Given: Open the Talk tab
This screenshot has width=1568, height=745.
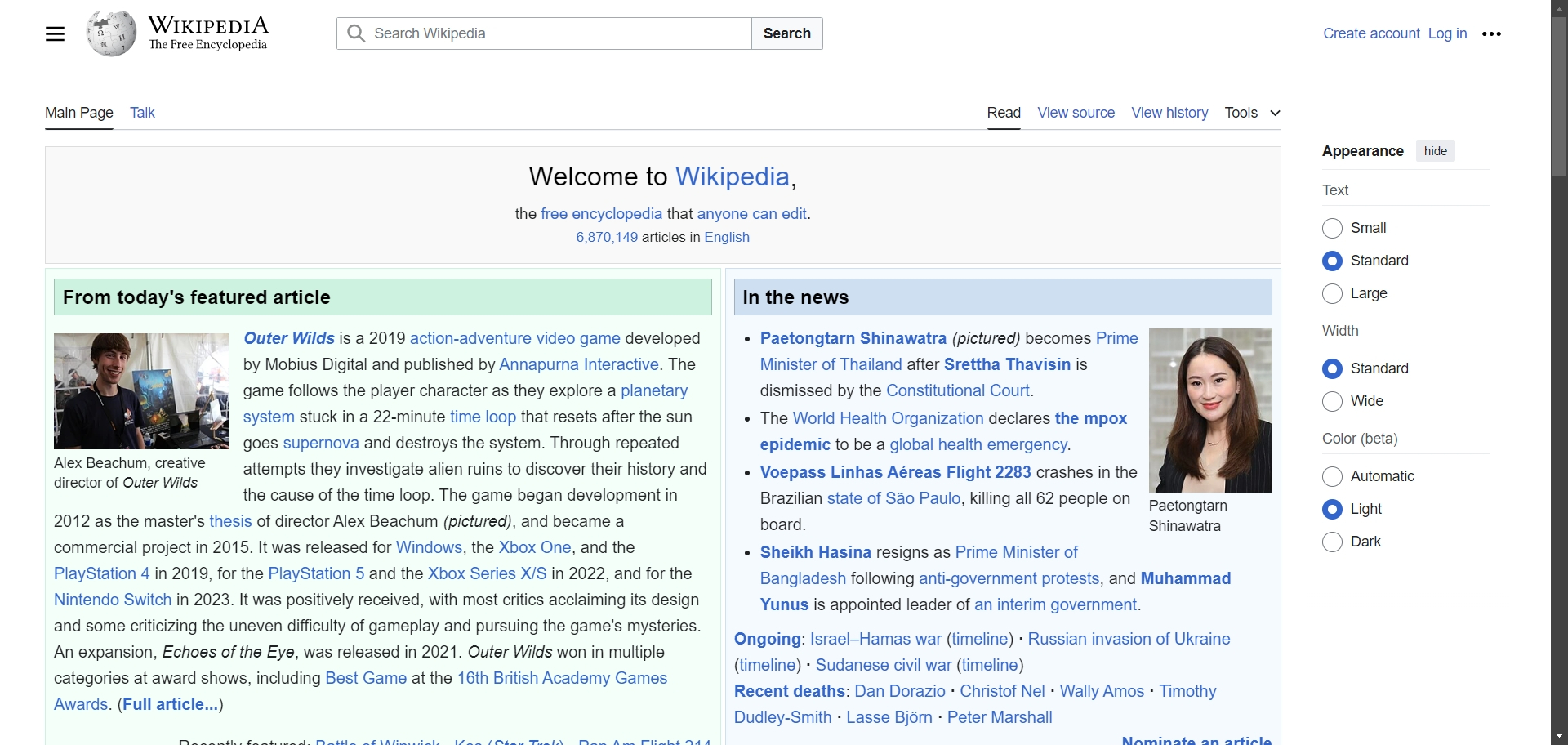Looking at the screenshot, I should tap(142, 113).
